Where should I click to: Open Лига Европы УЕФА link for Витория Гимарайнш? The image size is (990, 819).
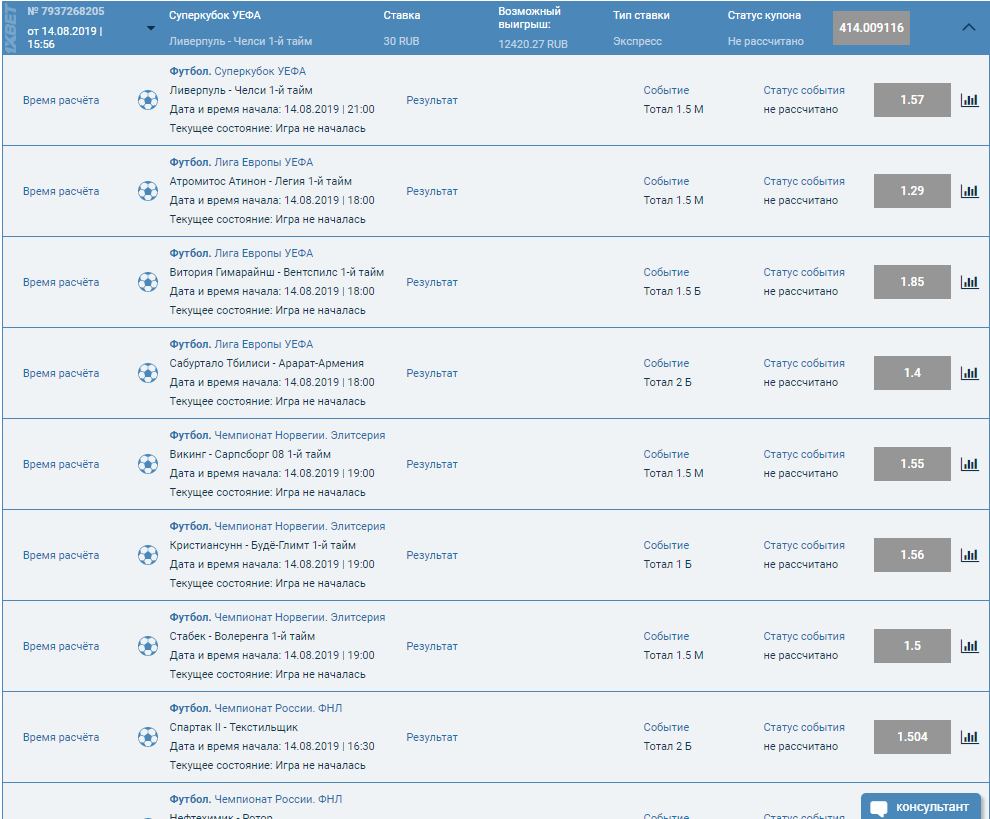pyautogui.click(x=263, y=253)
